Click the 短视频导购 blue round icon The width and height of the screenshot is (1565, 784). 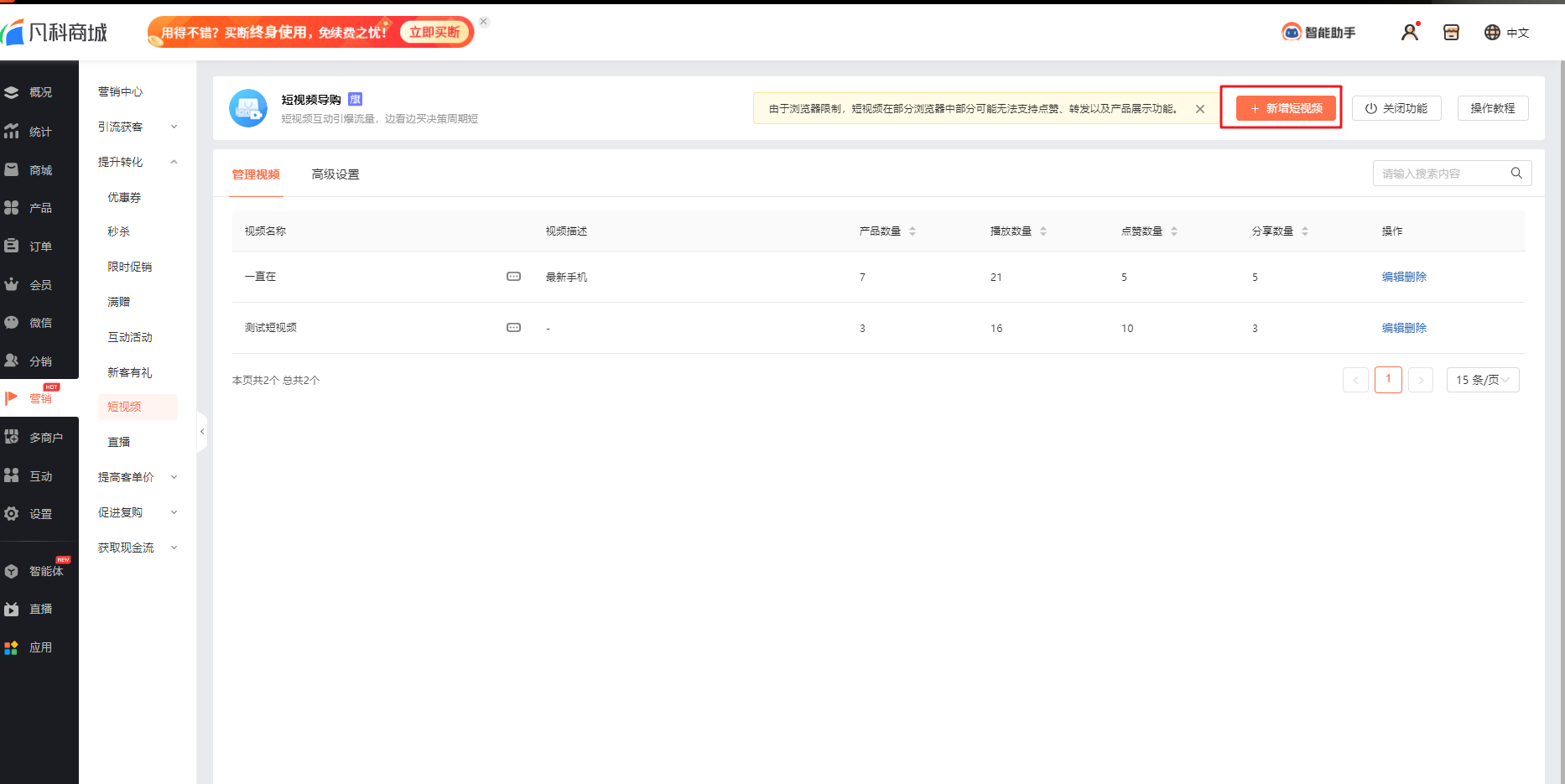coord(248,108)
